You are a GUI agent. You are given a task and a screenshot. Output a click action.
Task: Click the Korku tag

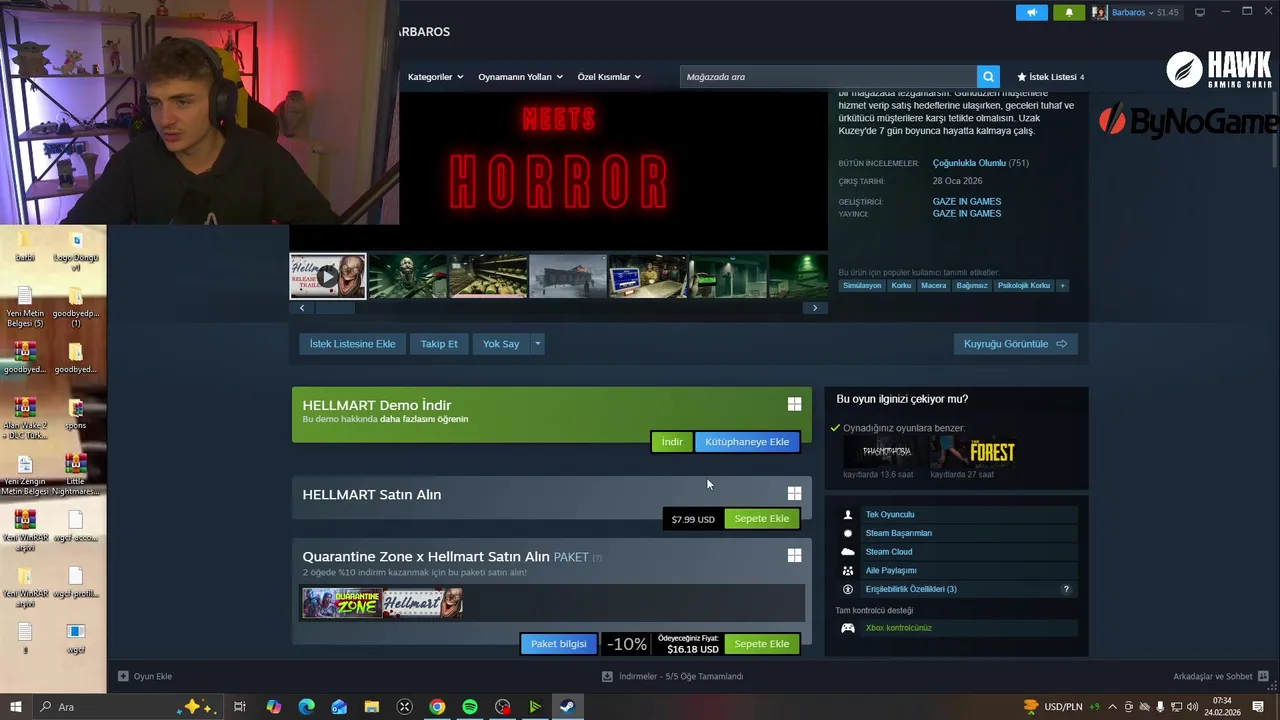901,285
